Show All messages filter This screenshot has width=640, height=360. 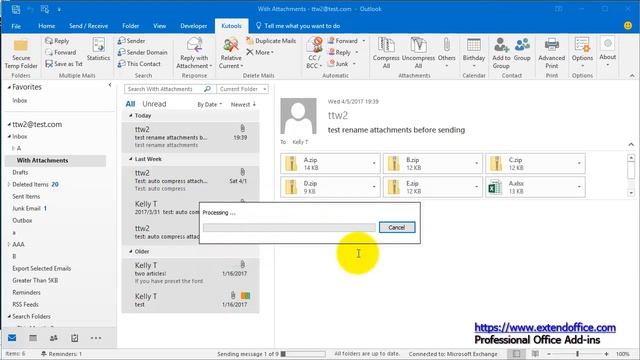coord(130,104)
